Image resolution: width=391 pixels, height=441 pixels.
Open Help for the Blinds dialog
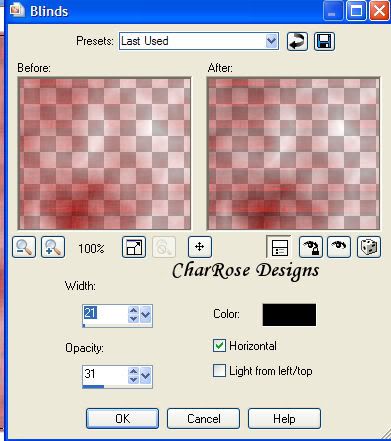pyautogui.click(x=284, y=419)
